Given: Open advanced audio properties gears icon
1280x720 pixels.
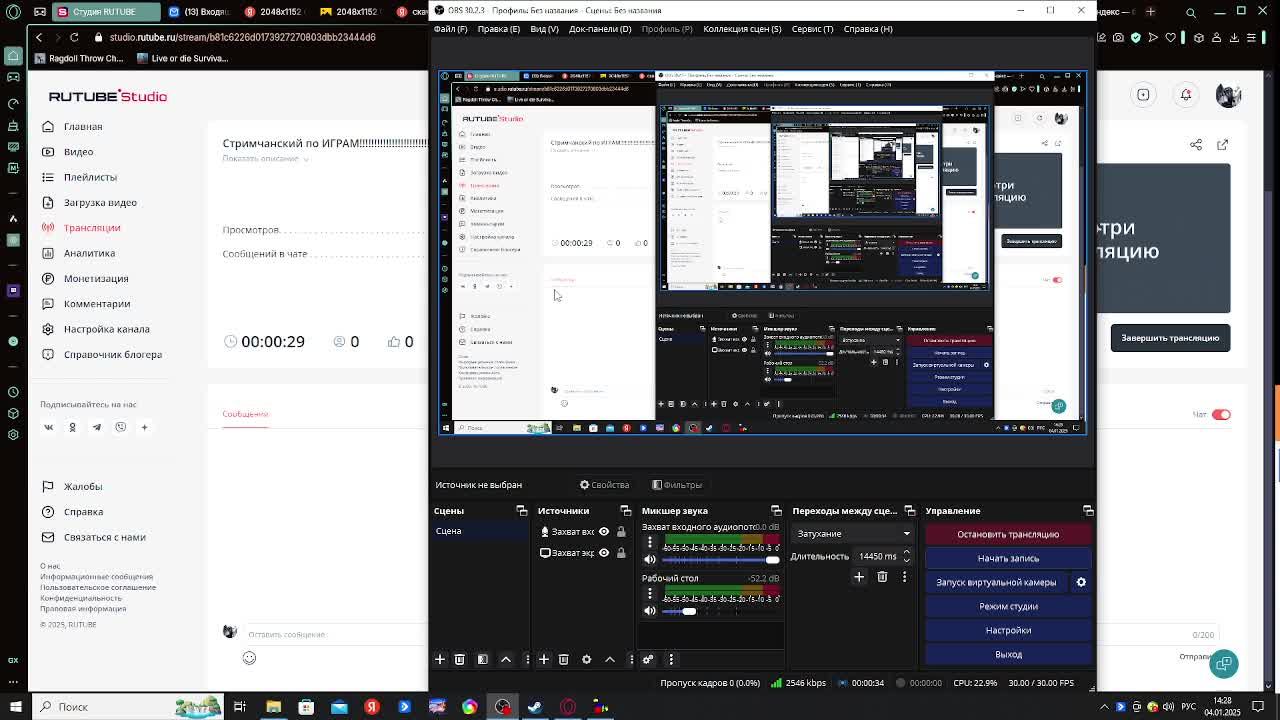Looking at the screenshot, I should click(648, 659).
